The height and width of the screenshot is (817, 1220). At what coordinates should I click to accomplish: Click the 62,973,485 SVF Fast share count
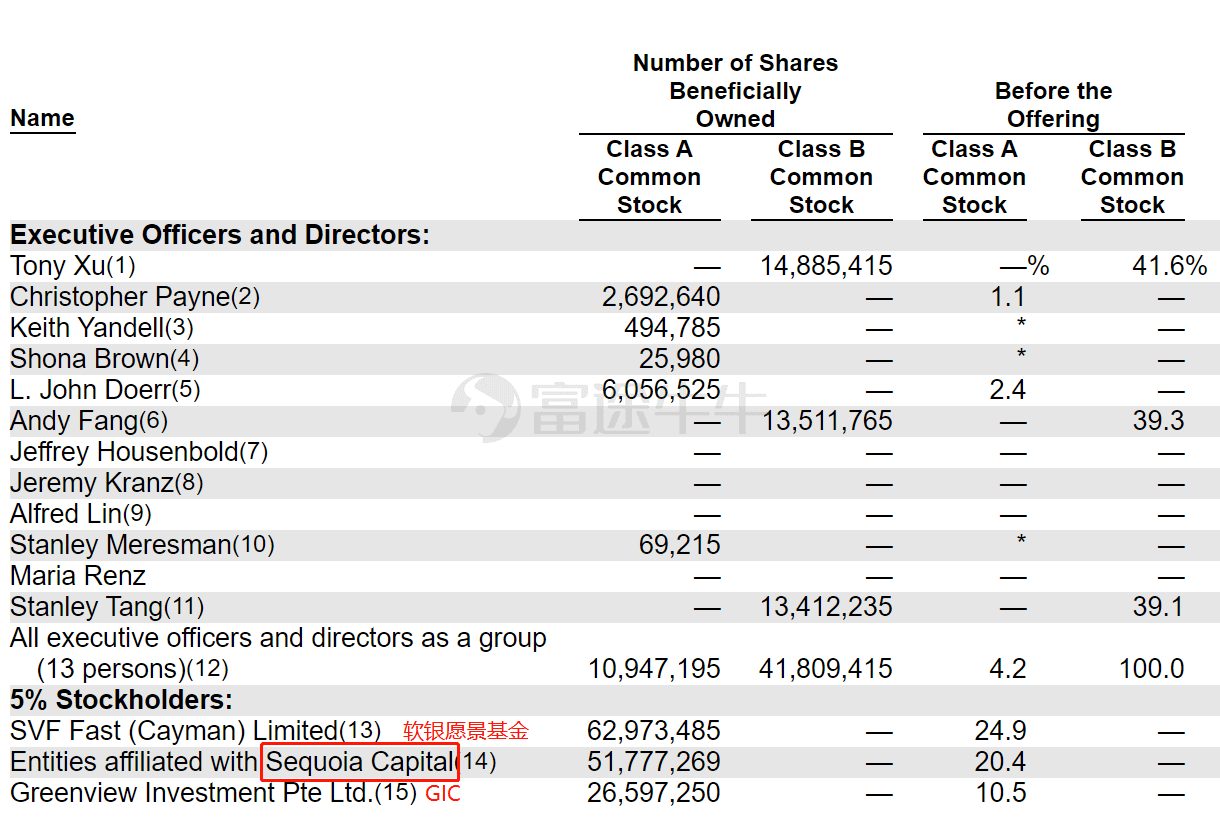[654, 731]
